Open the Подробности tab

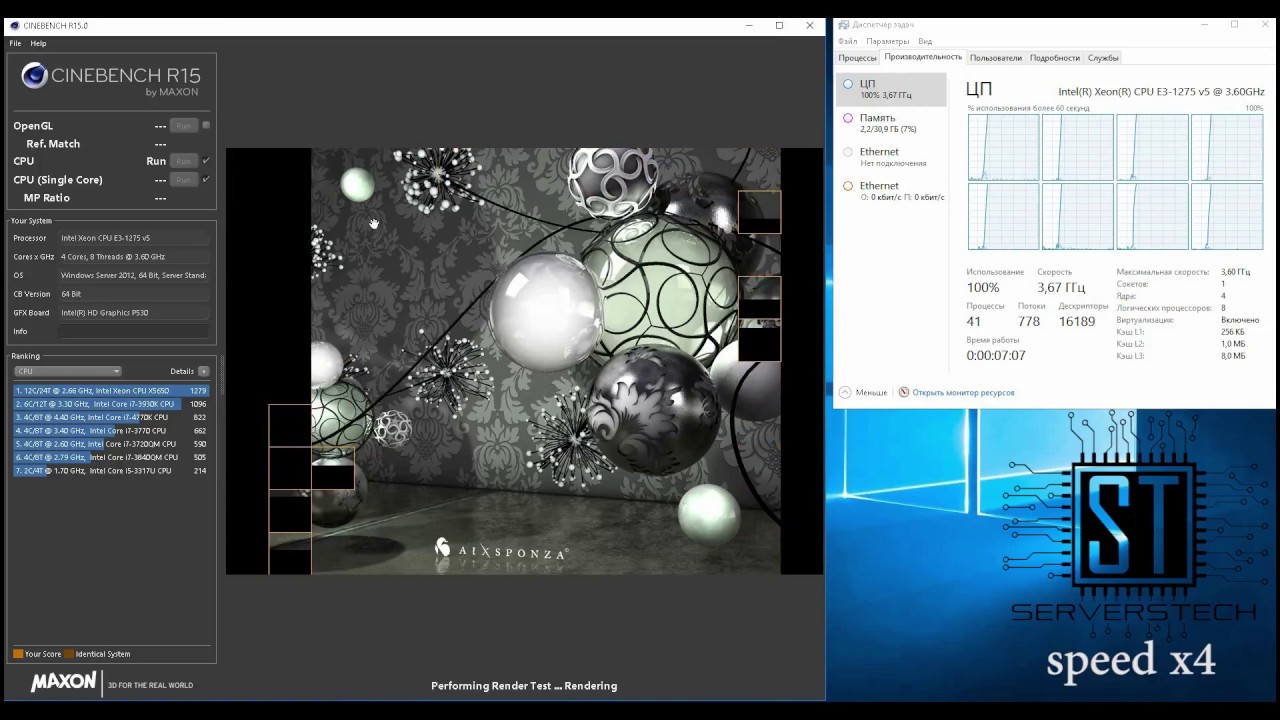tap(1055, 58)
